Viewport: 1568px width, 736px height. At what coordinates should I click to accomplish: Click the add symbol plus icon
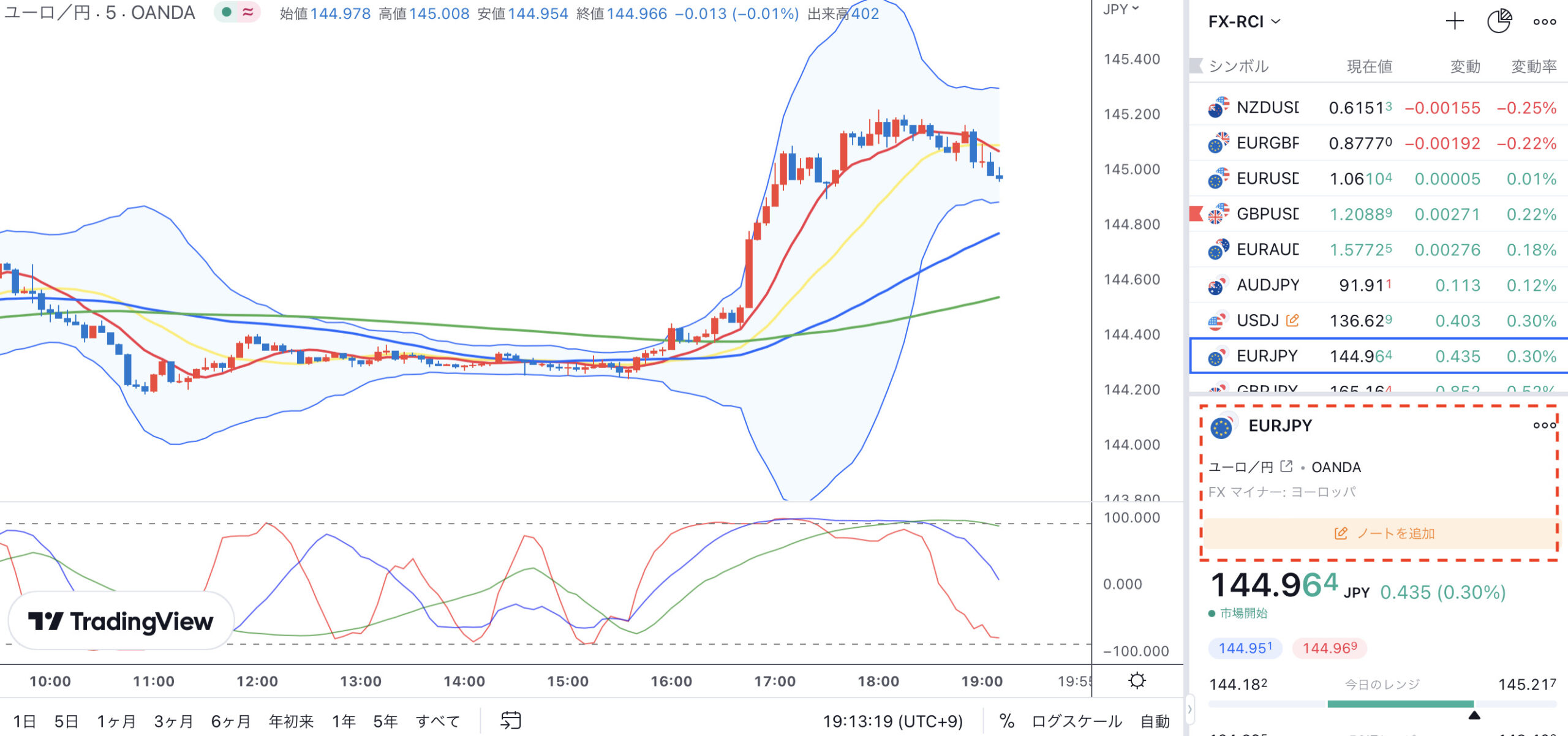coord(1454,21)
